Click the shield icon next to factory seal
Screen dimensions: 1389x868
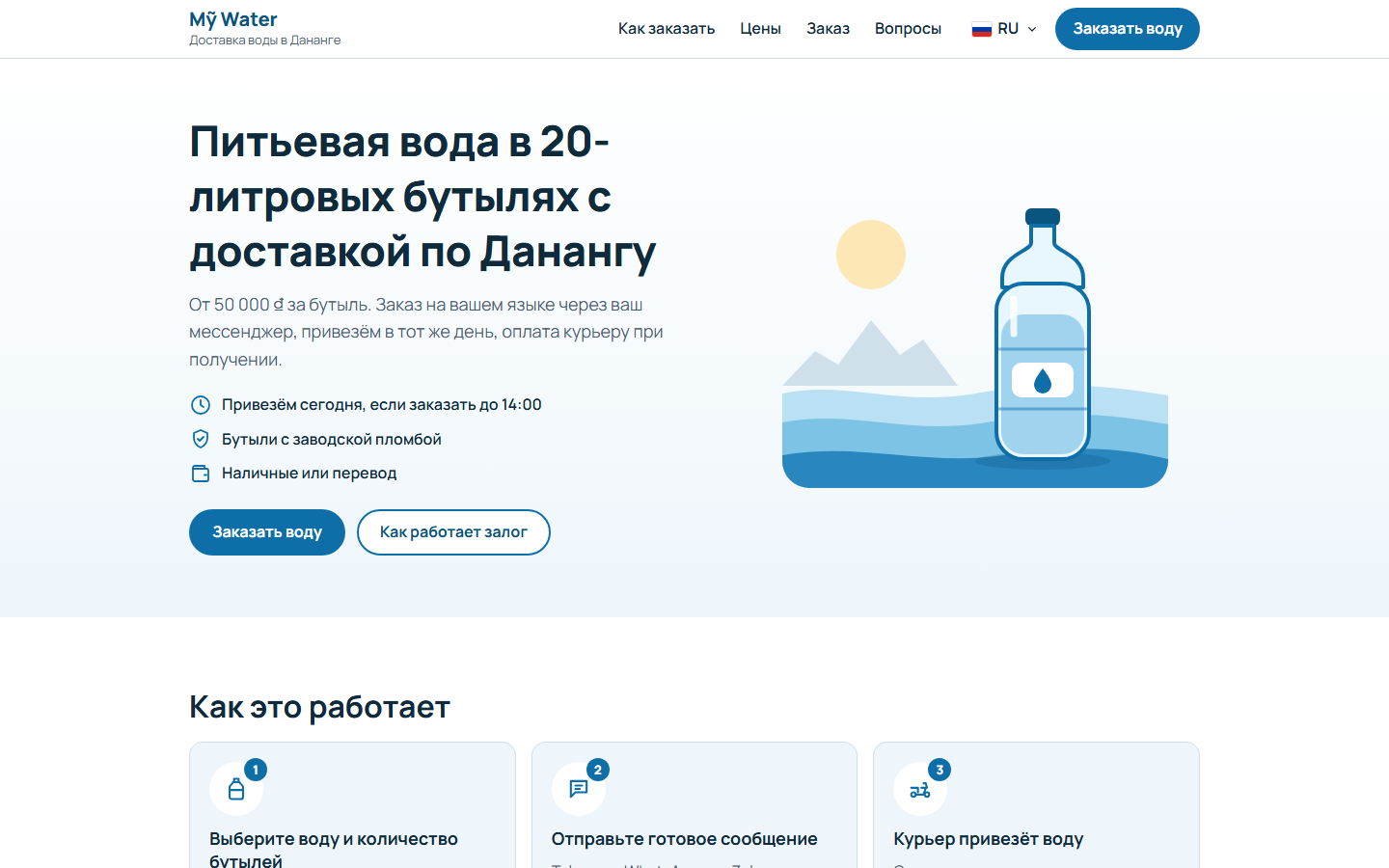click(x=200, y=439)
